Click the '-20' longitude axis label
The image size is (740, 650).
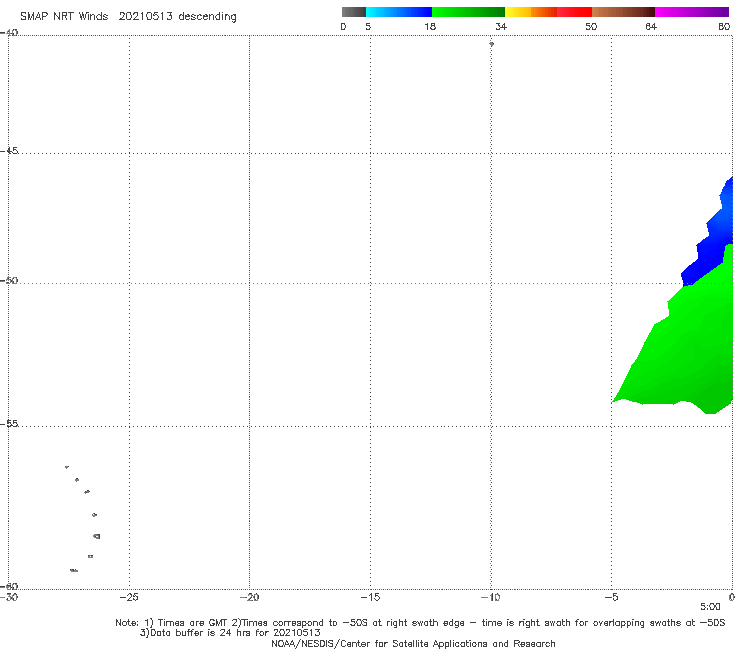click(249, 597)
